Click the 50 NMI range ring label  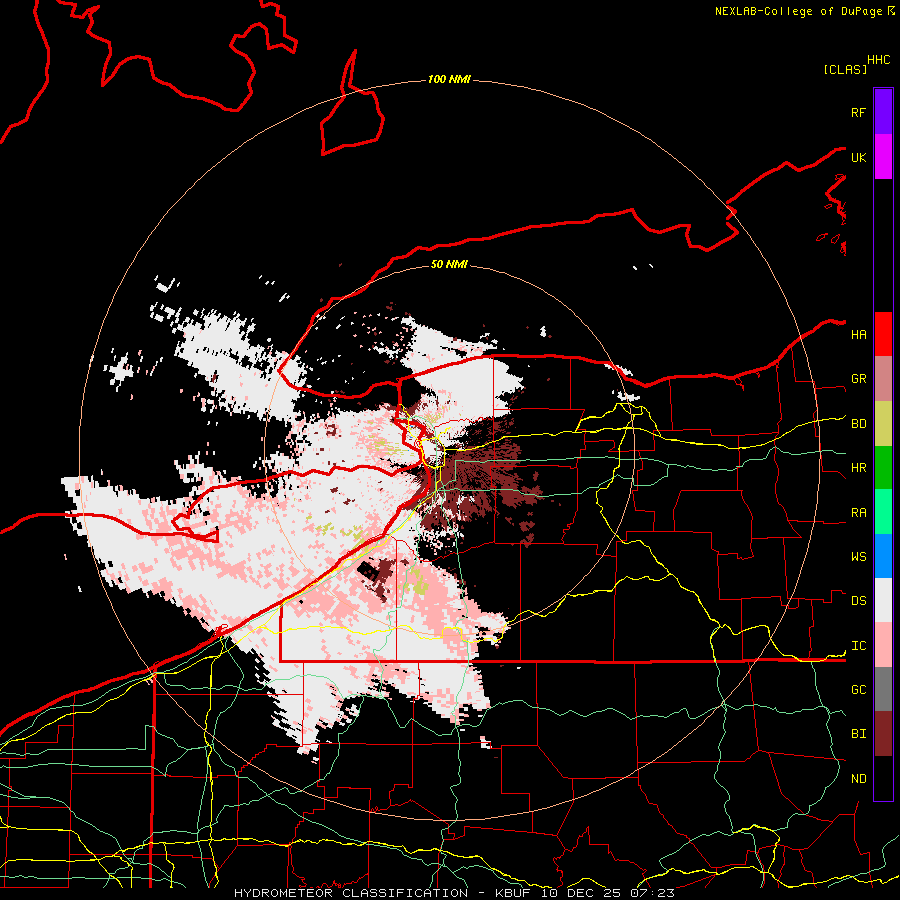[x=449, y=264]
